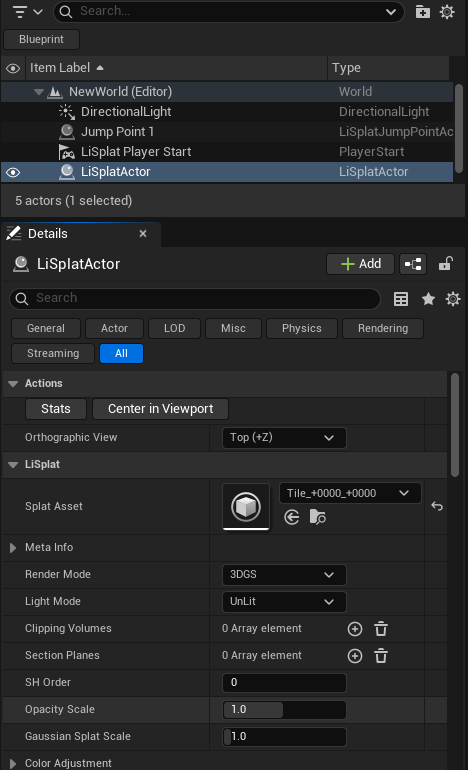Toggle the Details panel lock icon
Image resolution: width=468 pixels, height=770 pixels.
445,264
